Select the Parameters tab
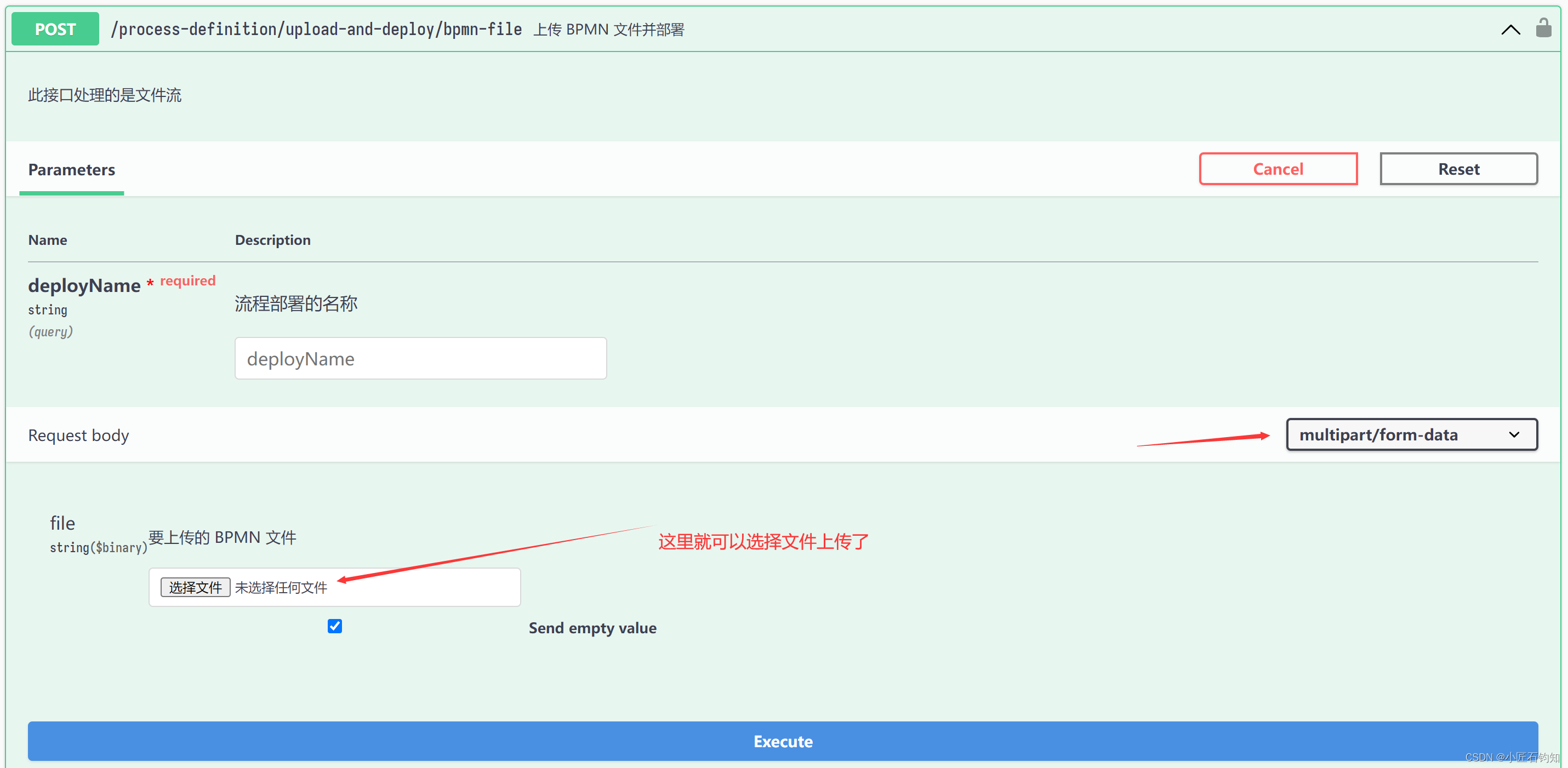 point(72,170)
